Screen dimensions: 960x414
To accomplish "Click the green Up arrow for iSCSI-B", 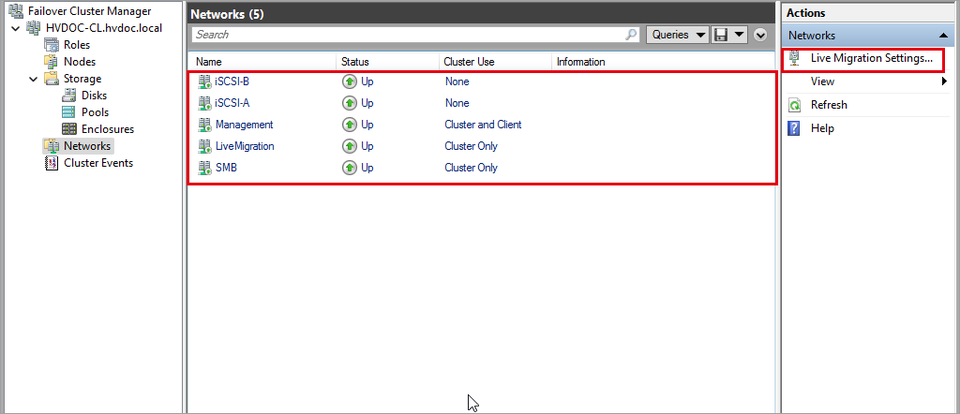I will coord(350,81).
